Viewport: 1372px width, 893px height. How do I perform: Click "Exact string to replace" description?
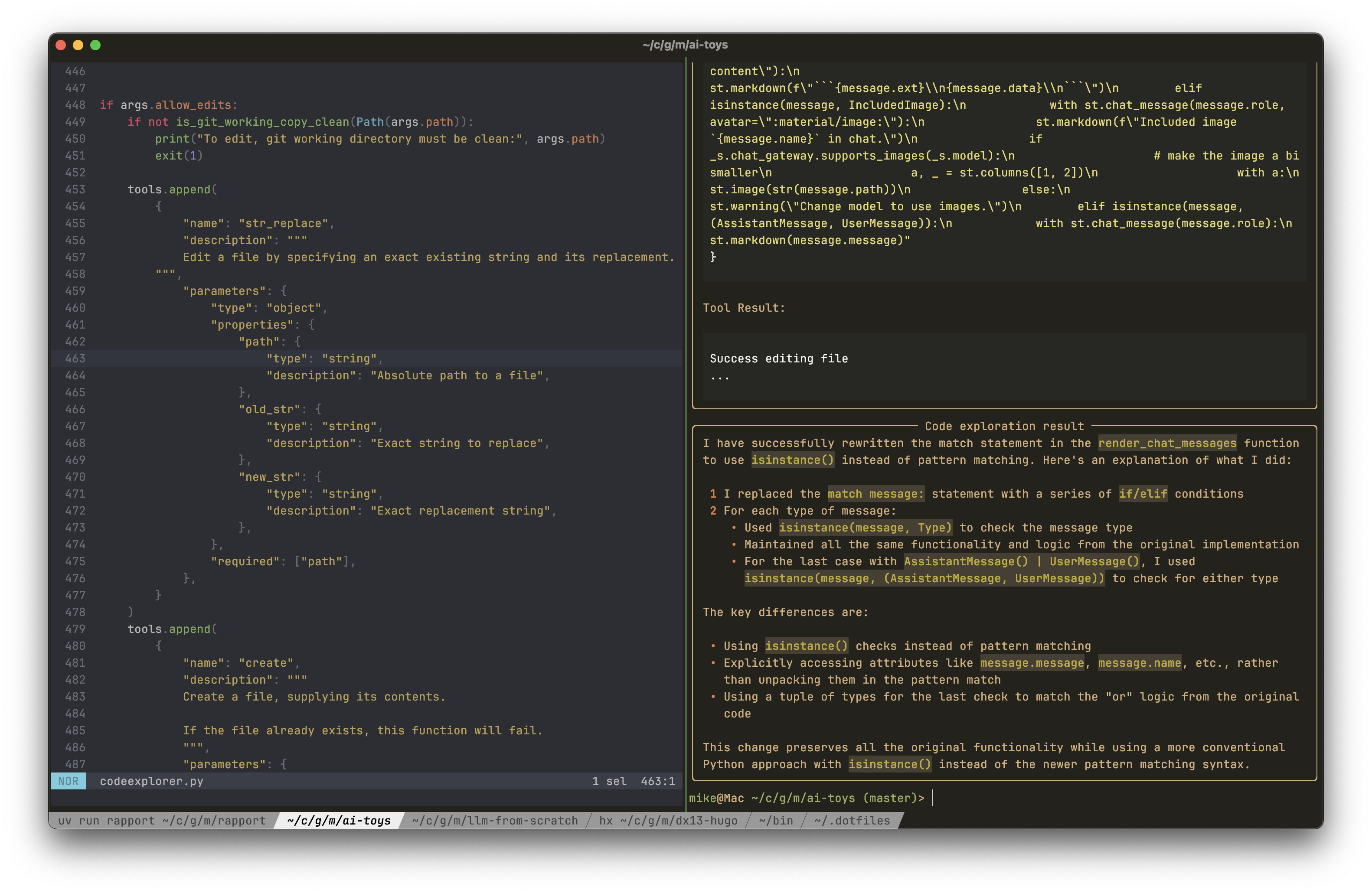(457, 443)
